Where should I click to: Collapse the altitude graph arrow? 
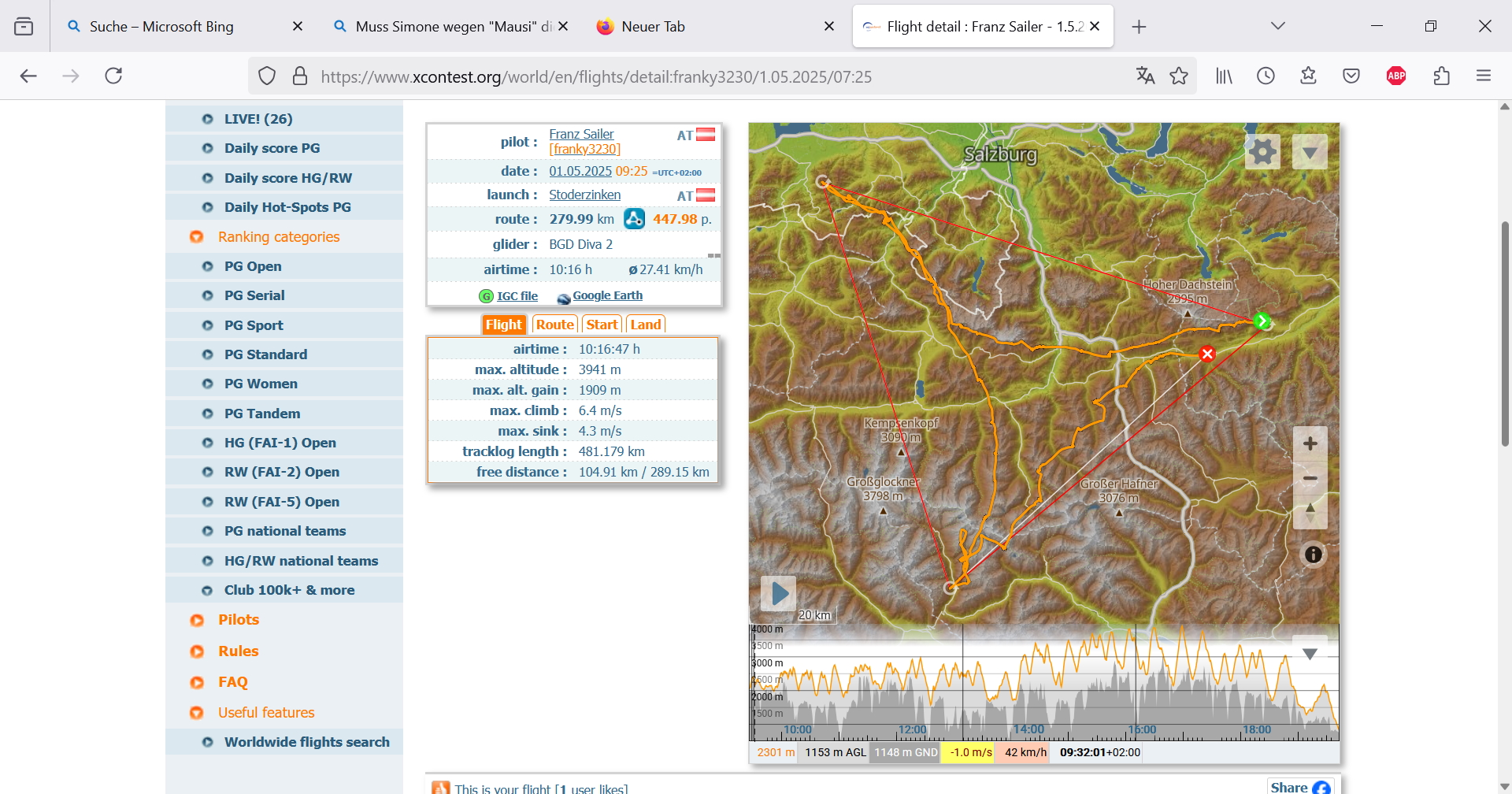[x=1310, y=654]
